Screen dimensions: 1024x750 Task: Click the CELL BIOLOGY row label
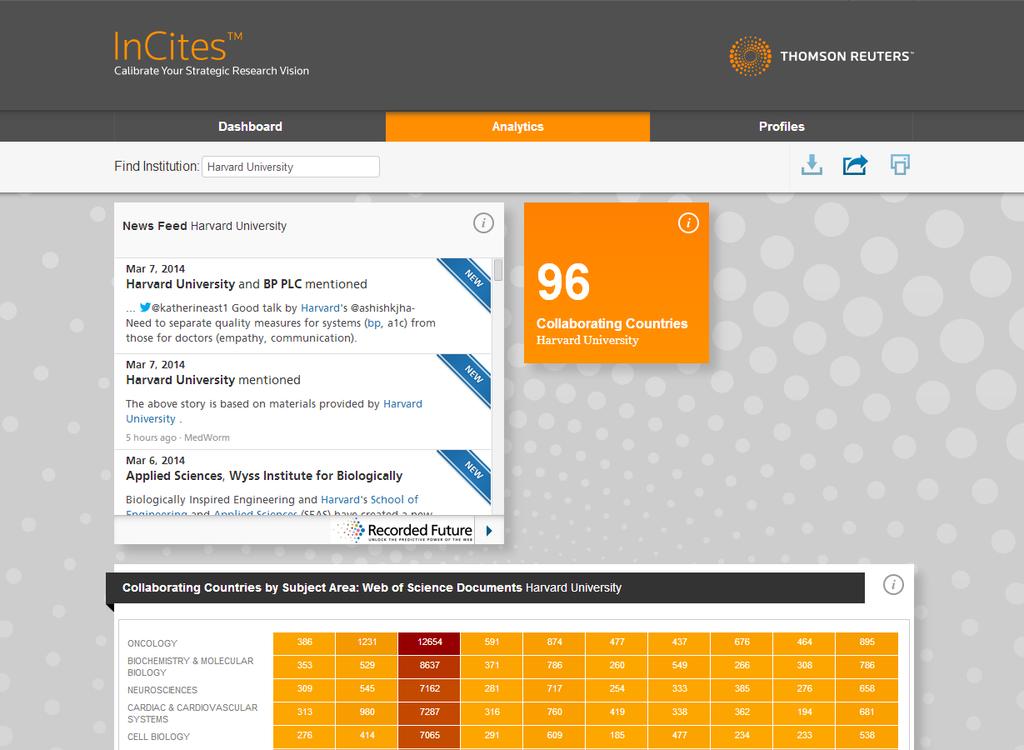[159, 736]
